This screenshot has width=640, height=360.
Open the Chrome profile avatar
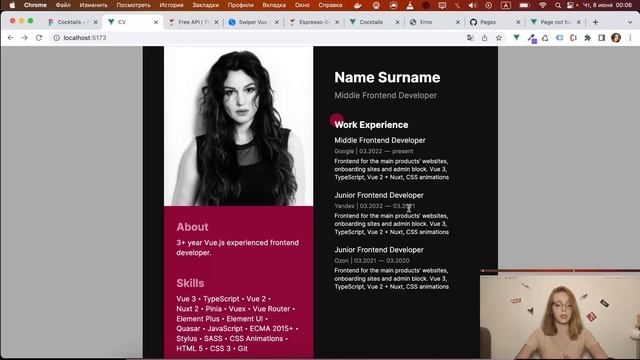616,38
